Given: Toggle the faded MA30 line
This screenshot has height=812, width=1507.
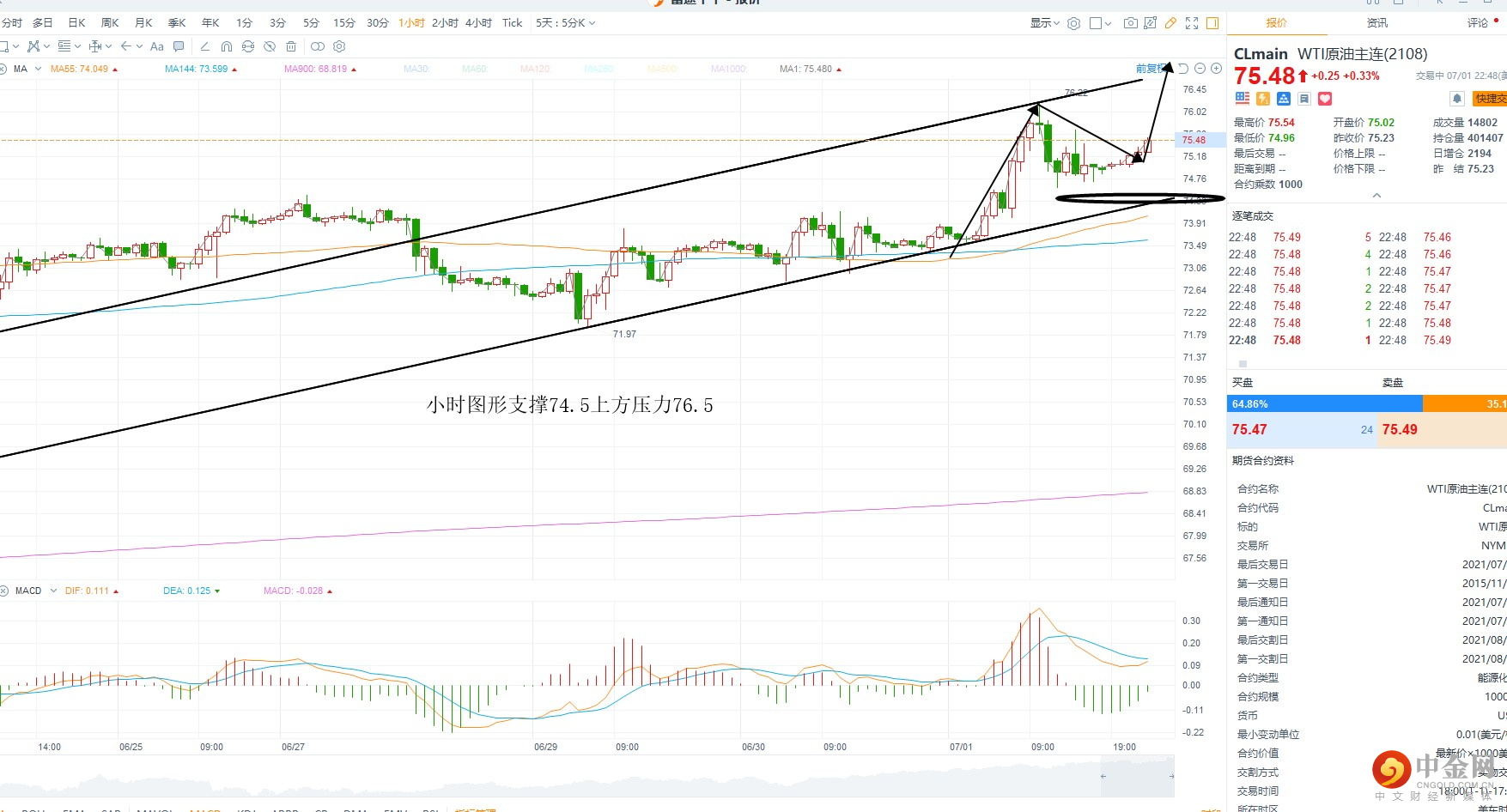Looking at the screenshot, I should click(416, 69).
